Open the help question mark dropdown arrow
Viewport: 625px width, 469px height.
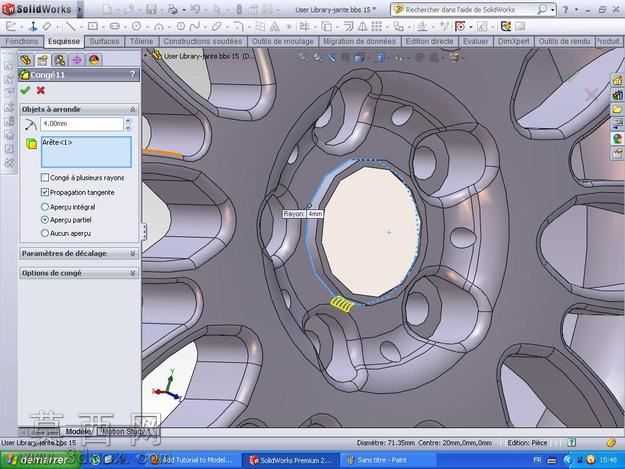(x=576, y=10)
